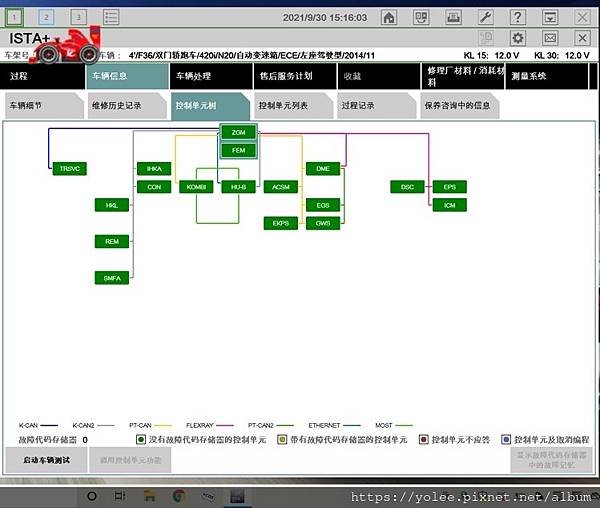The width and height of the screenshot is (600, 508).
Task: Open Chrome from the taskbar
Action: [178, 496]
